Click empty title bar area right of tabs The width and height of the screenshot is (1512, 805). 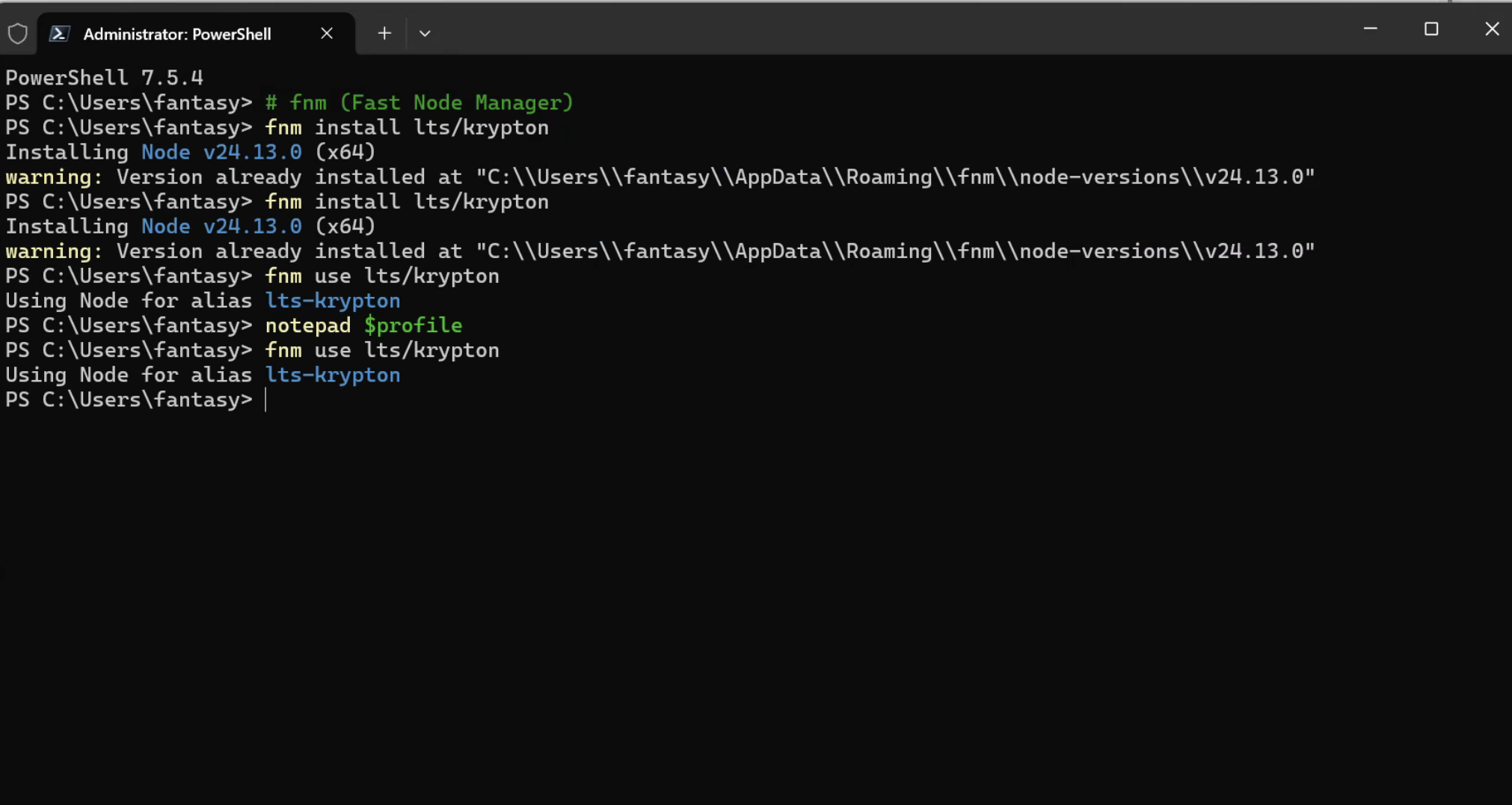[x=897, y=30]
